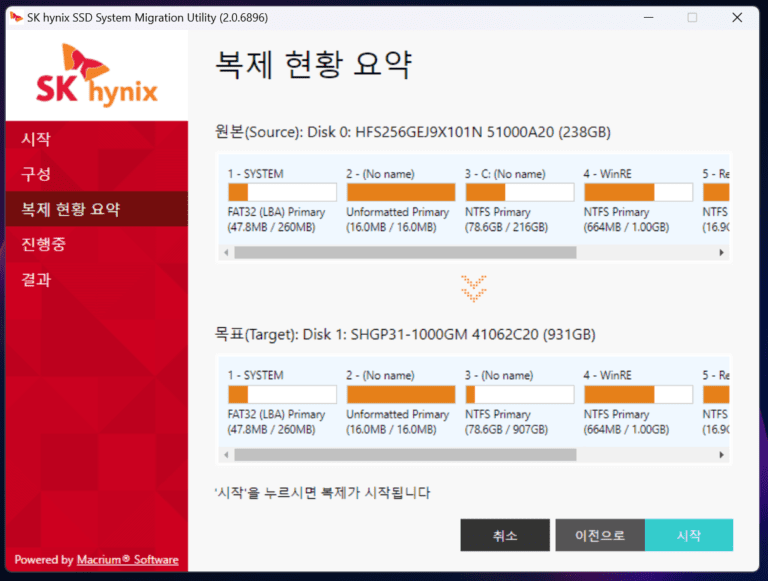
Task: Click the 원본(Source) Disk 0 heading
Action: [413, 132]
